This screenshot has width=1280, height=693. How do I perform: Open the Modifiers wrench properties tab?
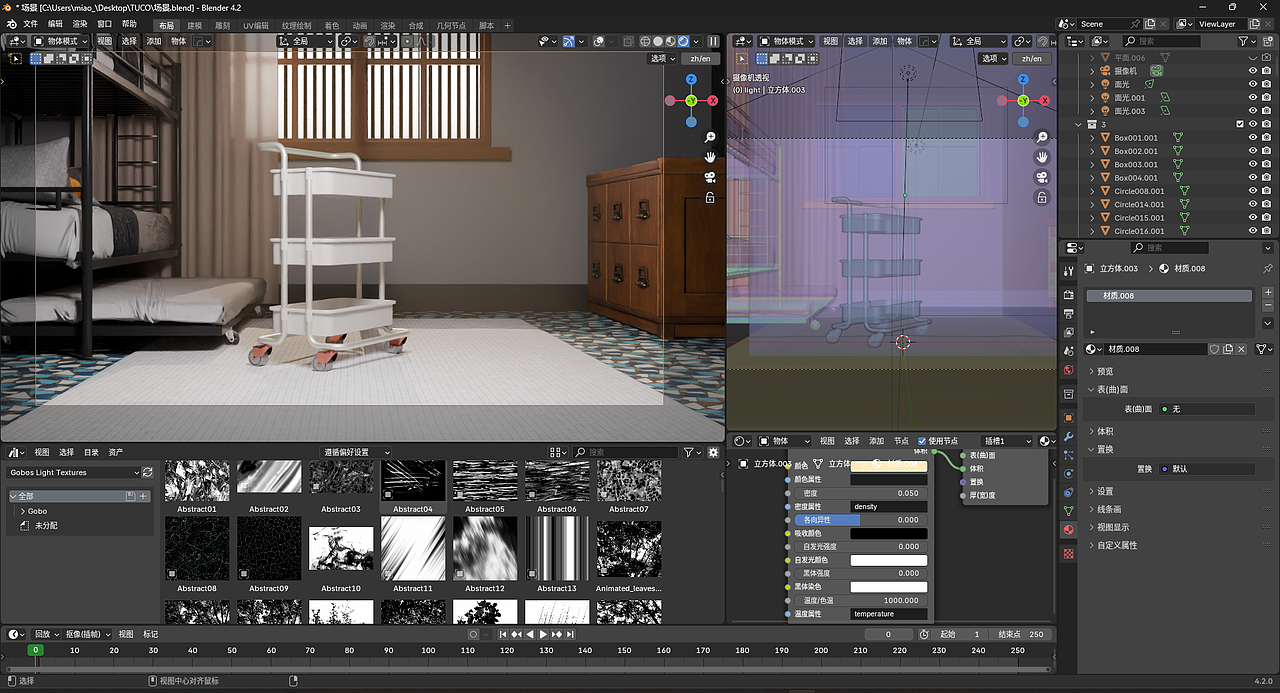coord(1068,436)
